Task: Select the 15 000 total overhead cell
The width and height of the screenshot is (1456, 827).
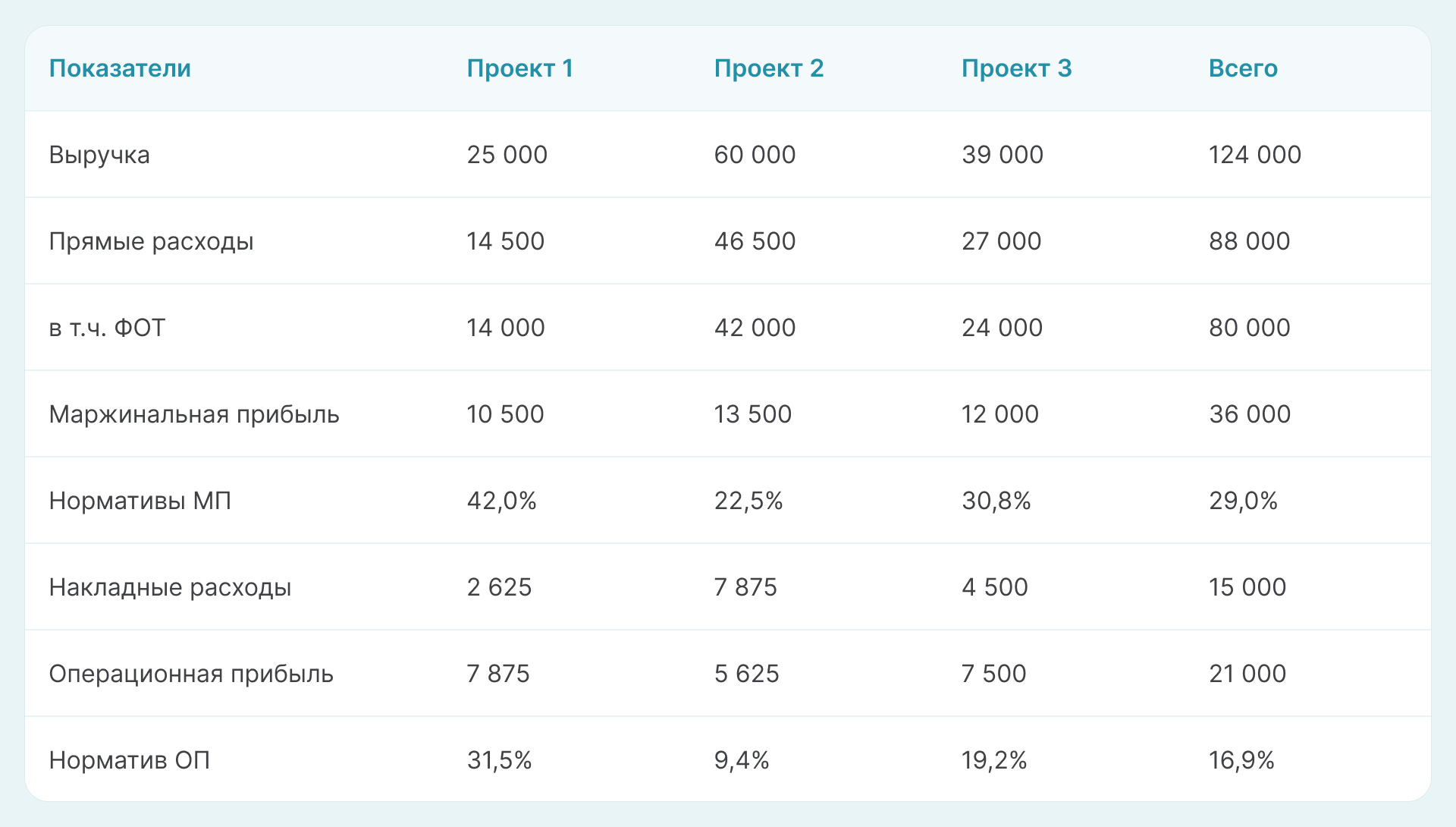Action: point(1247,587)
